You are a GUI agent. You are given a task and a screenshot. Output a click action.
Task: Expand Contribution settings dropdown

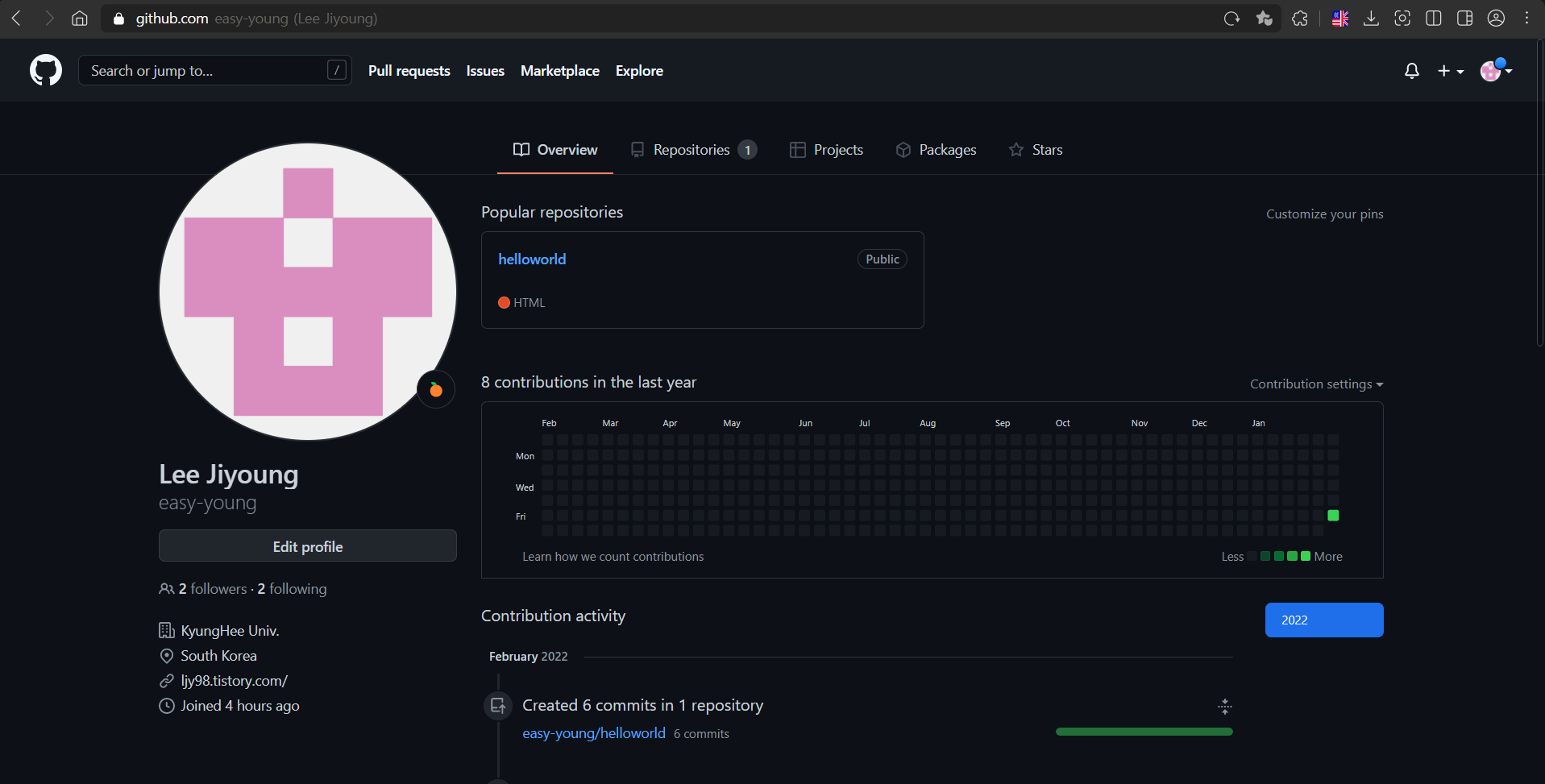tap(1316, 384)
